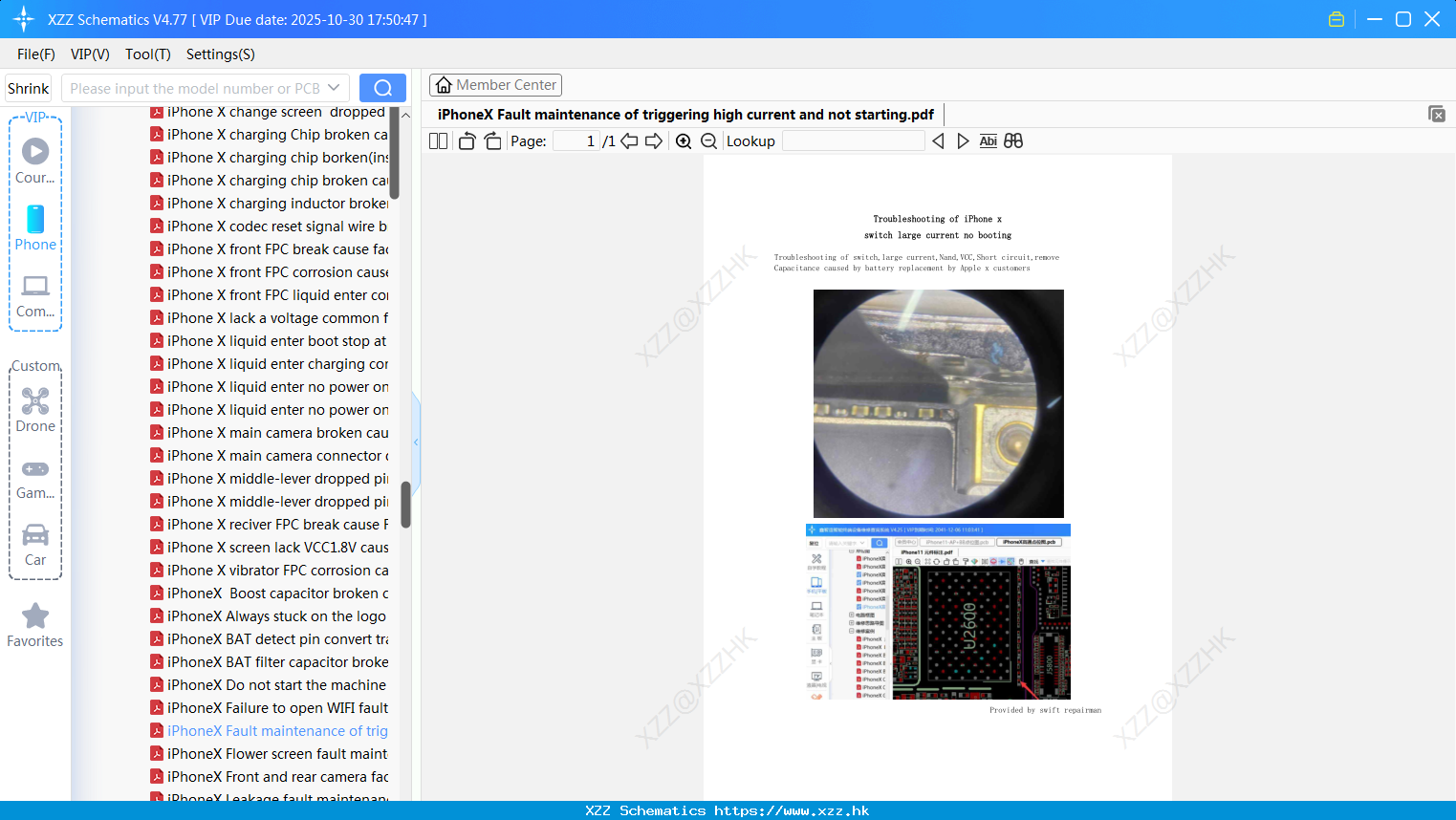Screen dimensions: 1456x820
Task: Rotate the PDF counterclockwise
Action: coord(467,141)
